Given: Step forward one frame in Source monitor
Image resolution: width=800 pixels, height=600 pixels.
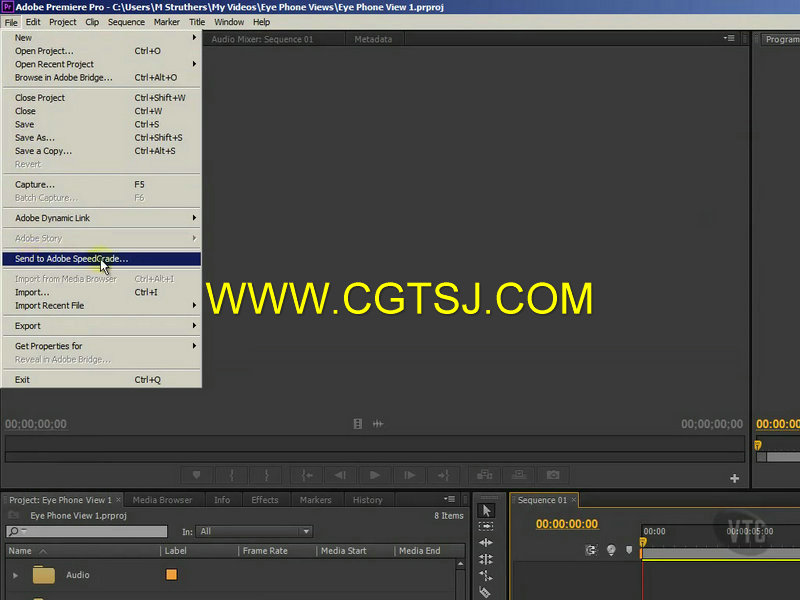Looking at the screenshot, I should [x=409, y=476].
